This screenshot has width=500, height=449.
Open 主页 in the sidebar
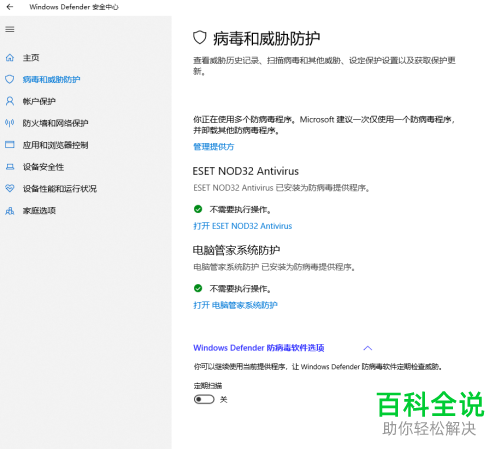(31, 58)
